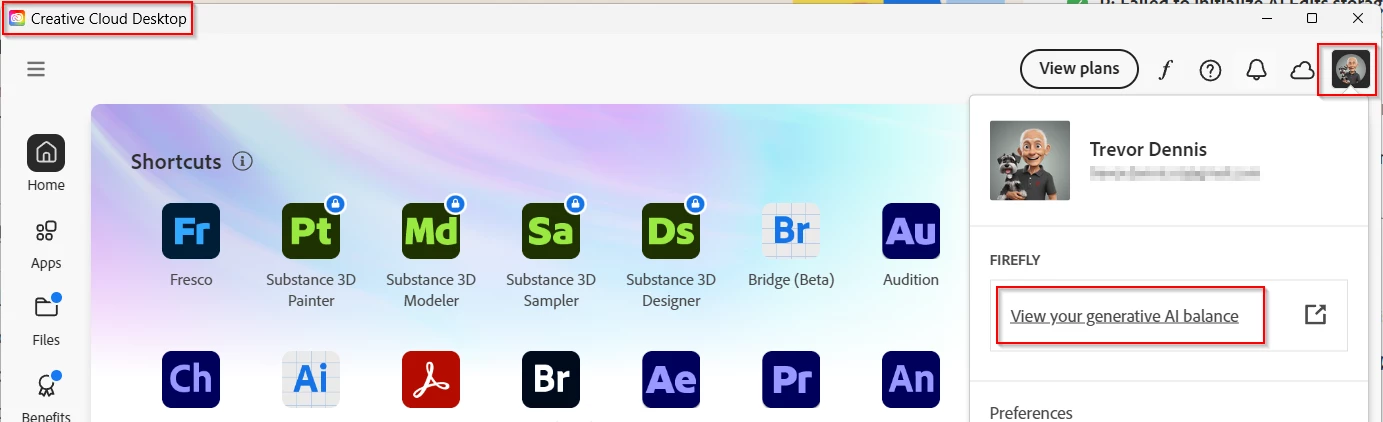Launch Bridge (Beta) shortcut
This screenshot has height=422, width=1383.
[x=791, y=231]
